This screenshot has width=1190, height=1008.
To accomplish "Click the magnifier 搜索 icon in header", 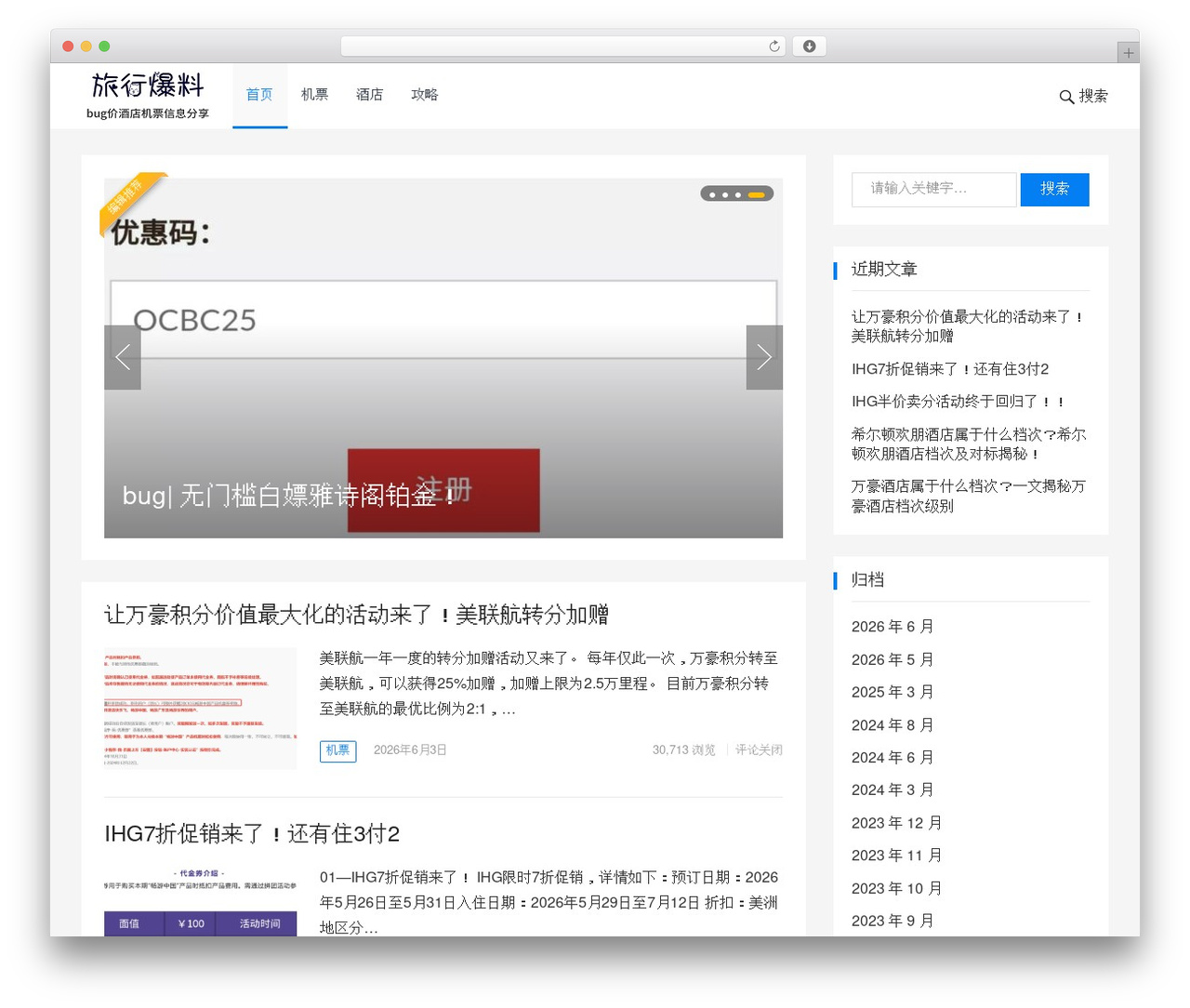I will click(x=1084, y=96).
